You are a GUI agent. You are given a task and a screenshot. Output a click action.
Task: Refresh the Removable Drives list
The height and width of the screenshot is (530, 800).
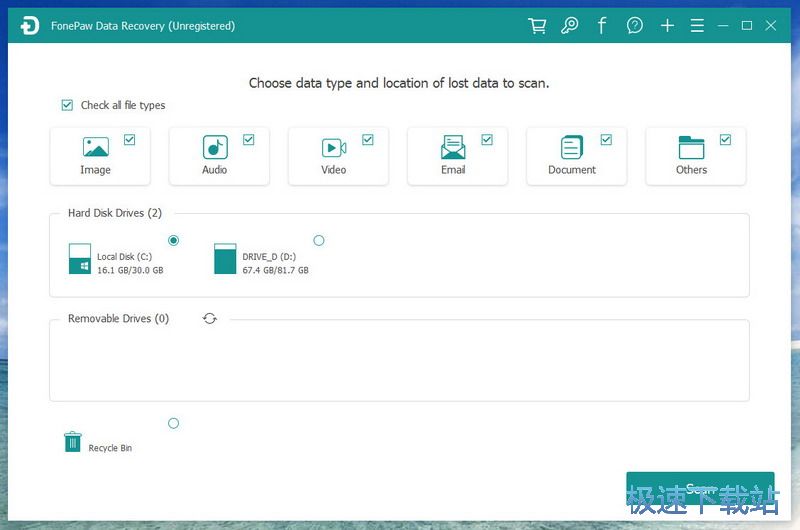coord(209,318)
